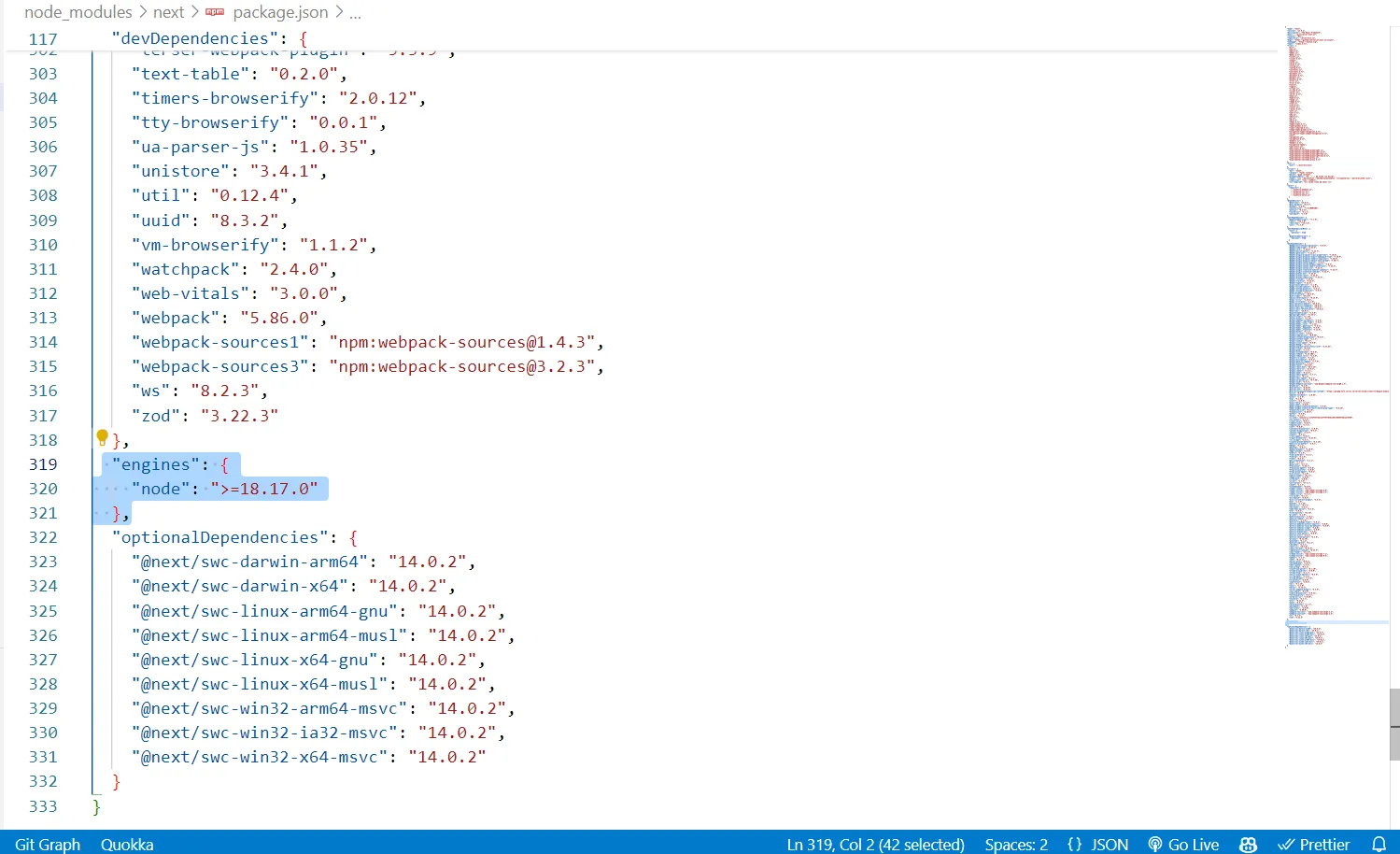Click the "optionalDependencies" key
Viewport: 1400px width, 854px height.
[x=220, y=537]
